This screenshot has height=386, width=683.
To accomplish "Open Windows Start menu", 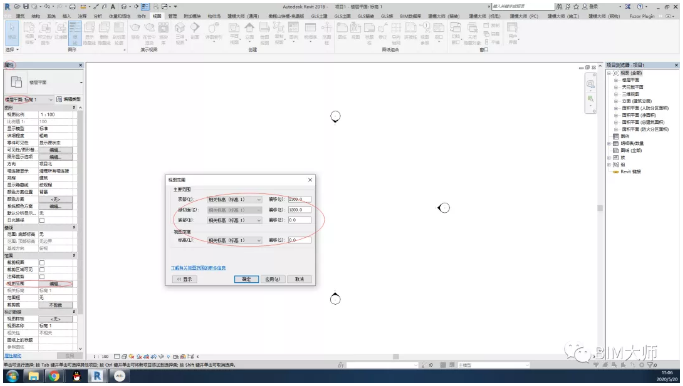I will pyautogui.click(x=12, y=376).
